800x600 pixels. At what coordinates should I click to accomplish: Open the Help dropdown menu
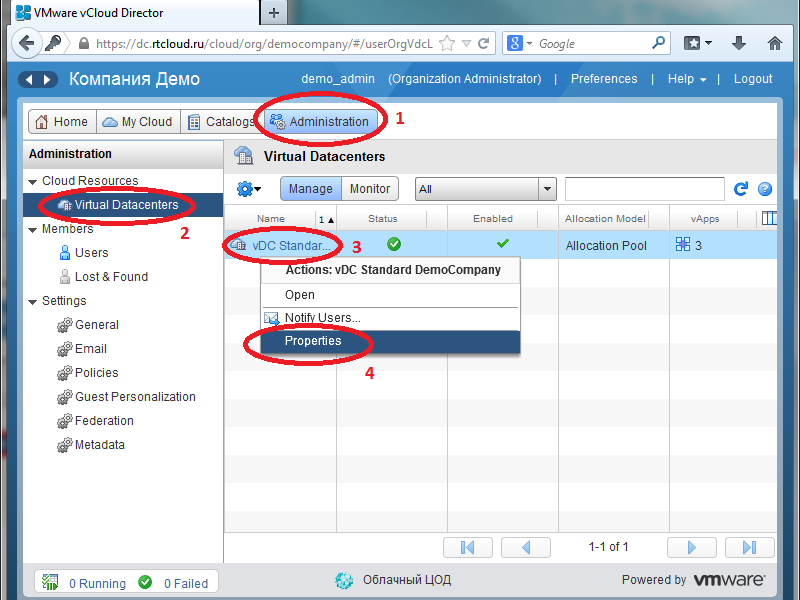tap(687, 79)
